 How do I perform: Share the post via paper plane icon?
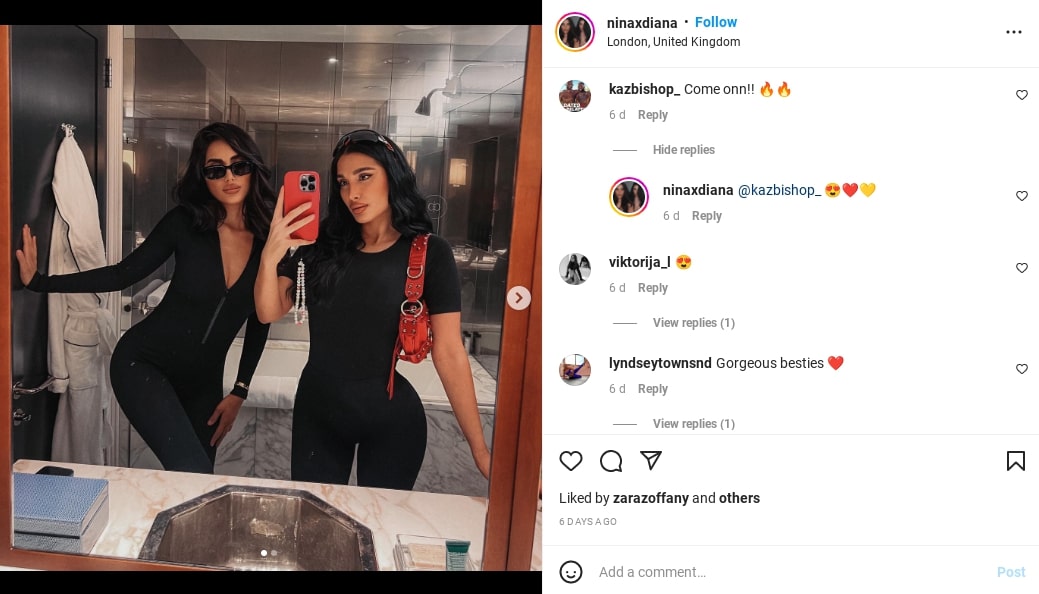[x=651, y=460]
